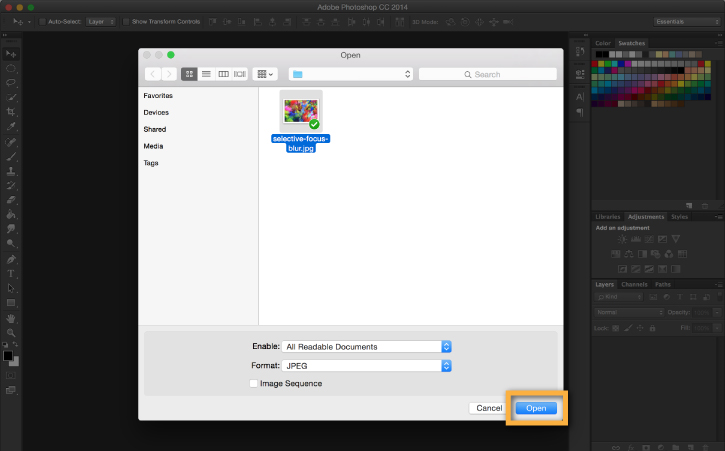Open the Enable file type dropdown

click(367, 346)
